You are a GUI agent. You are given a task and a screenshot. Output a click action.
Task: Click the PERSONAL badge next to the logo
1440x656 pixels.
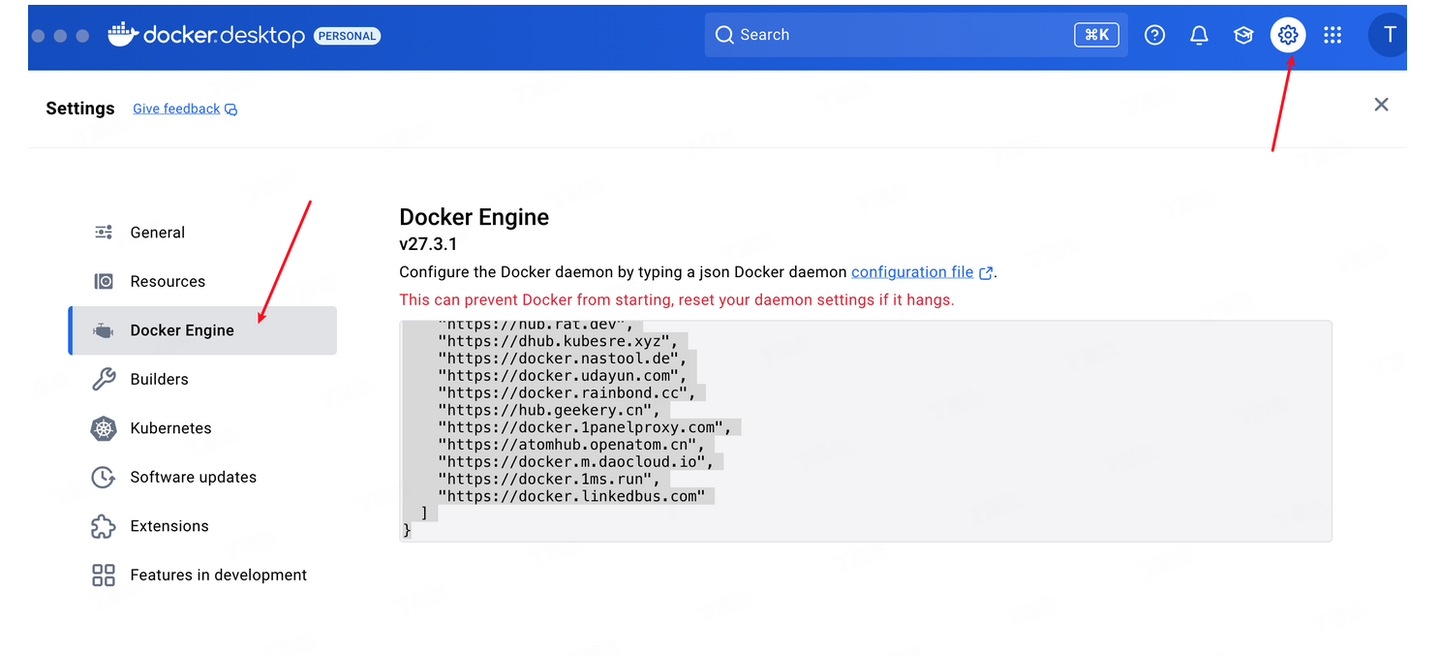(x=347, y=35)
